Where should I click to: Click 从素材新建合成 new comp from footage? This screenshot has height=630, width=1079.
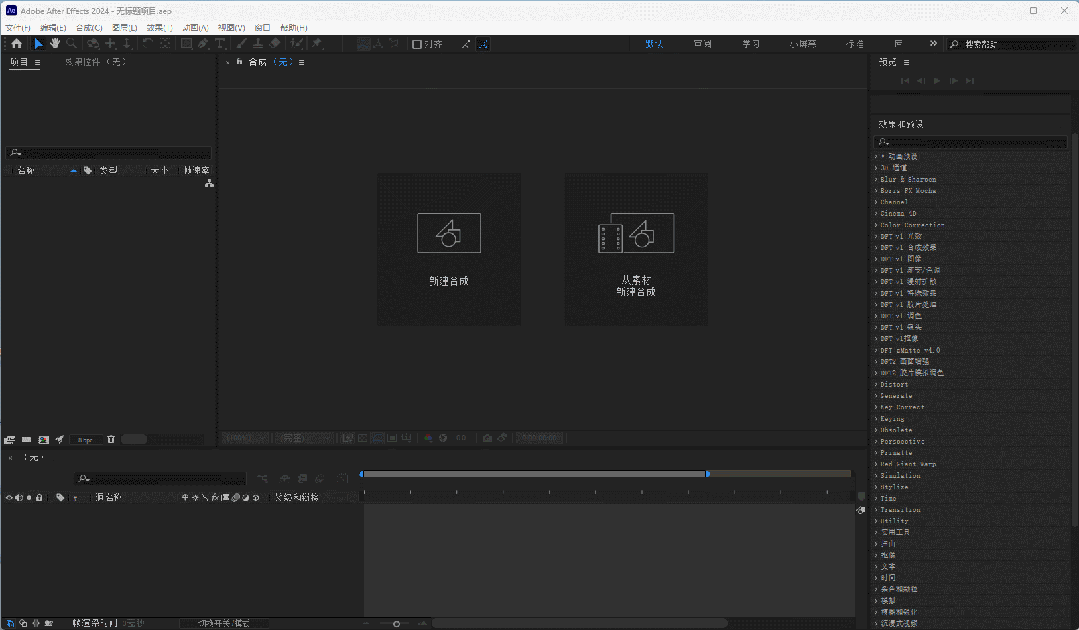[636, 249]
